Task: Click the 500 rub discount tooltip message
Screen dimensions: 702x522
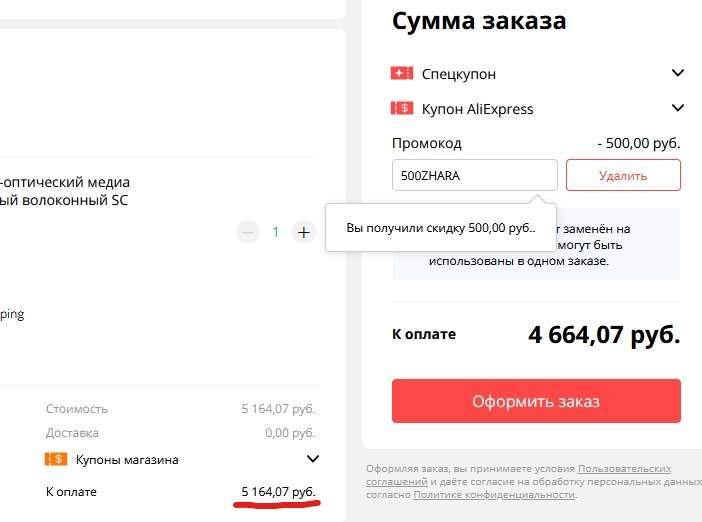Action: (x=441, y=228)
